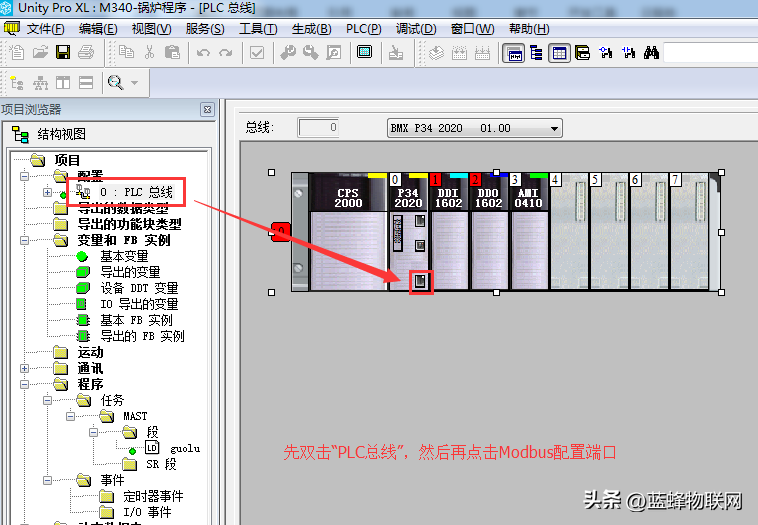Viewport: 758px width, 525px height.
Task: Click the Open project folder icon
Action: click(x=39, y=52)
